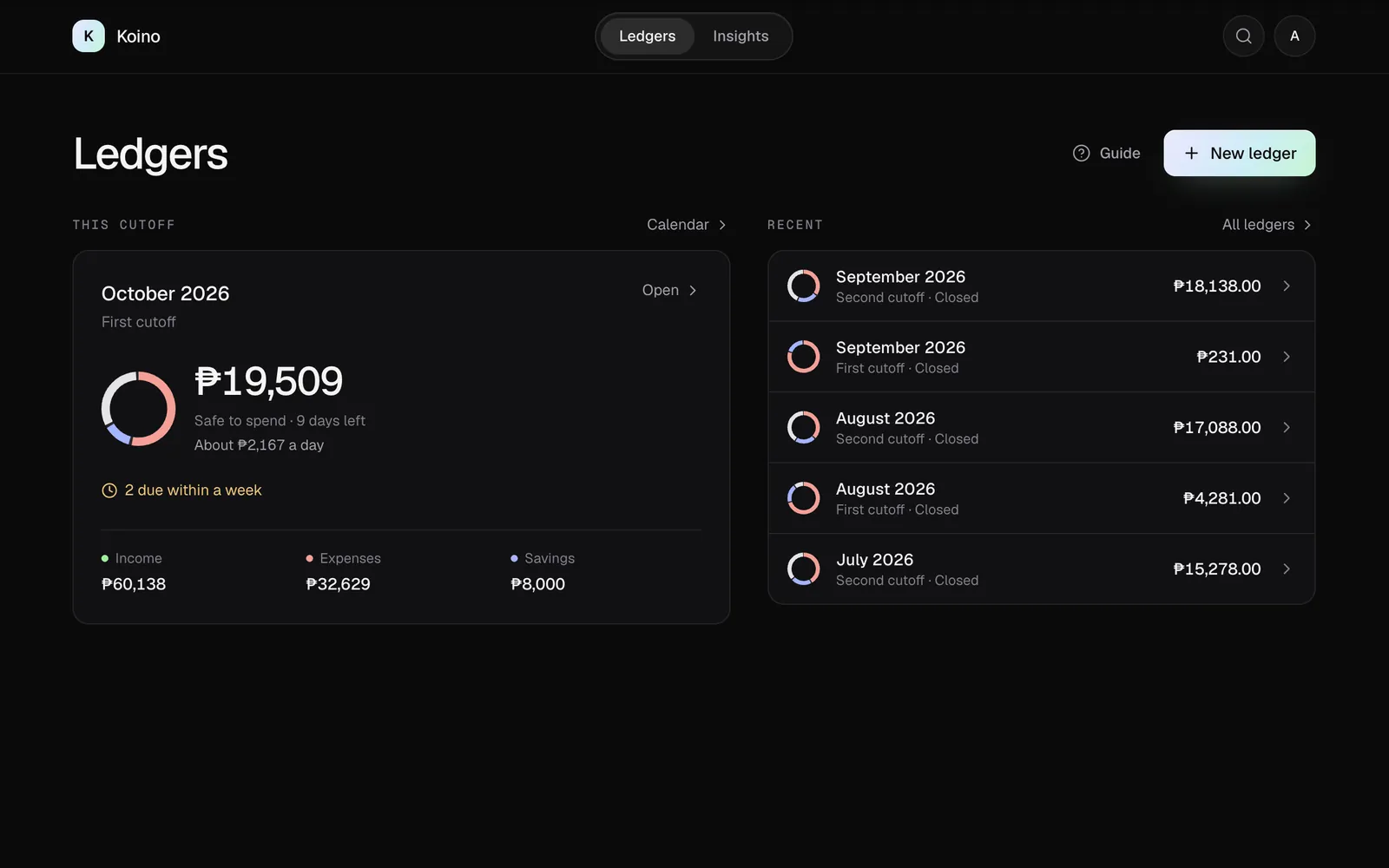The width and height of the screenshot is (1389, 868).
Task: Create a New ledger
Action: coord(1239,153)
